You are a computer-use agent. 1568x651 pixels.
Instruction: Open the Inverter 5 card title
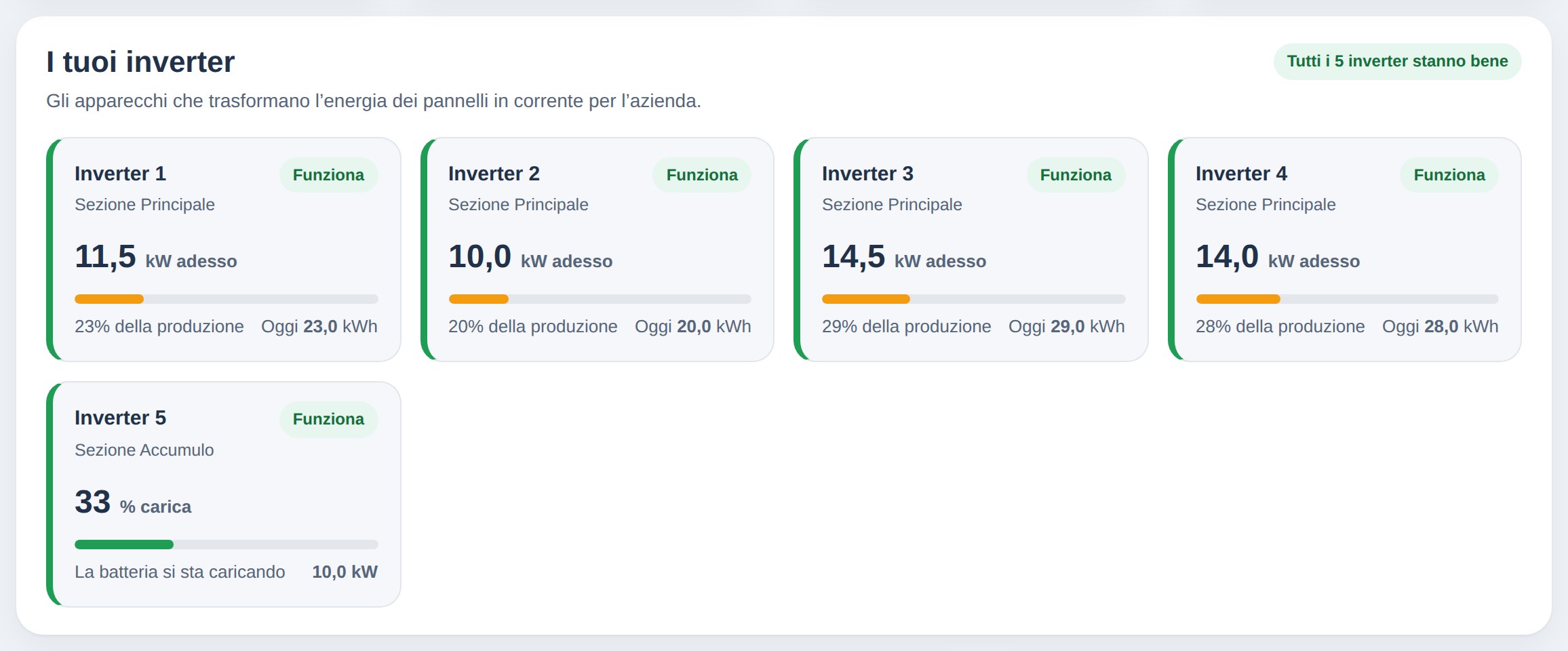120,418
